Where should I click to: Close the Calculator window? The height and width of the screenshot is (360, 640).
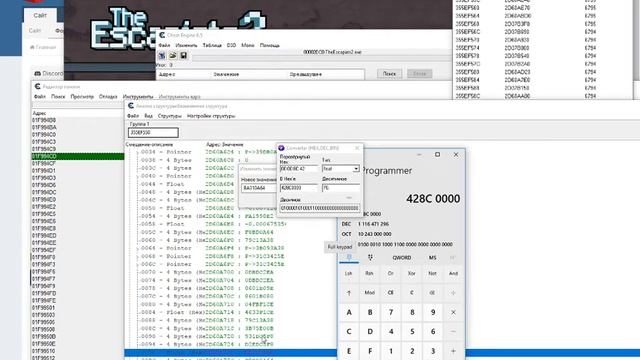456,155
